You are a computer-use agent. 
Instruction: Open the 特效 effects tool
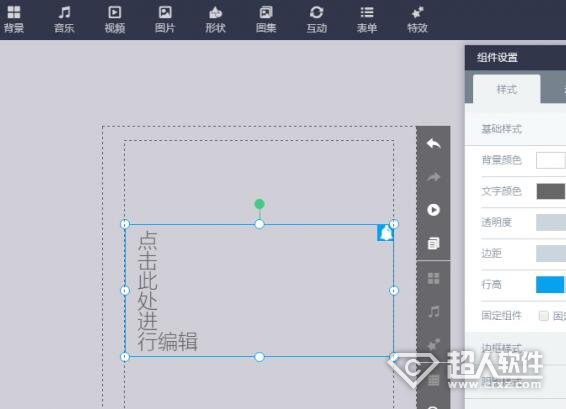[x=417, y=19]
